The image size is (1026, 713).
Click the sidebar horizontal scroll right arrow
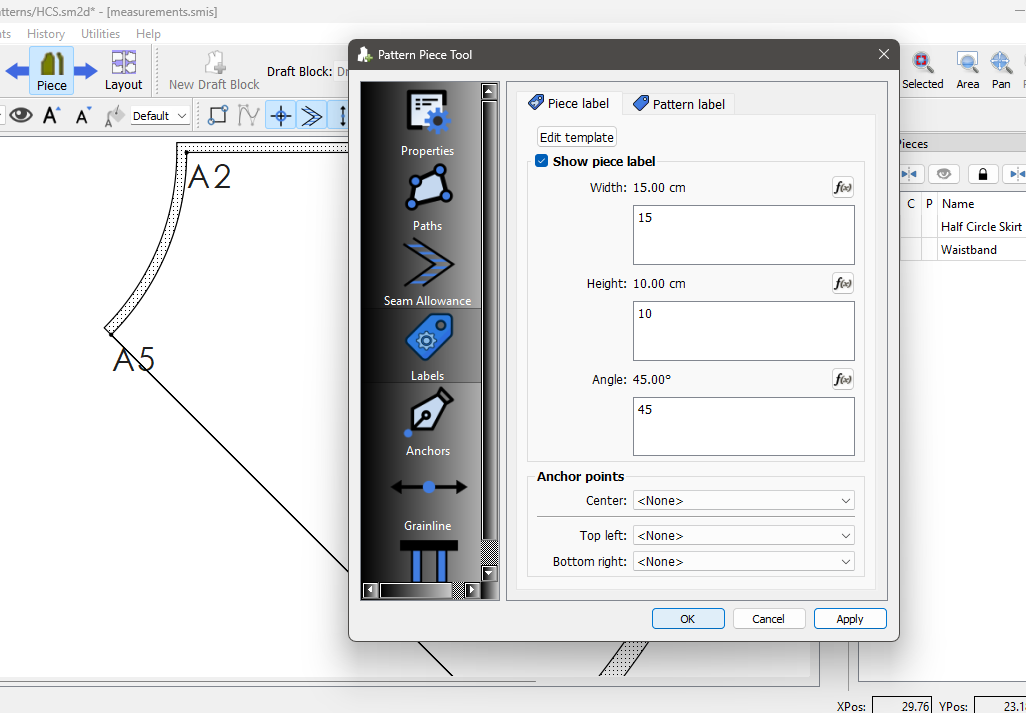[x=472, y=591]
